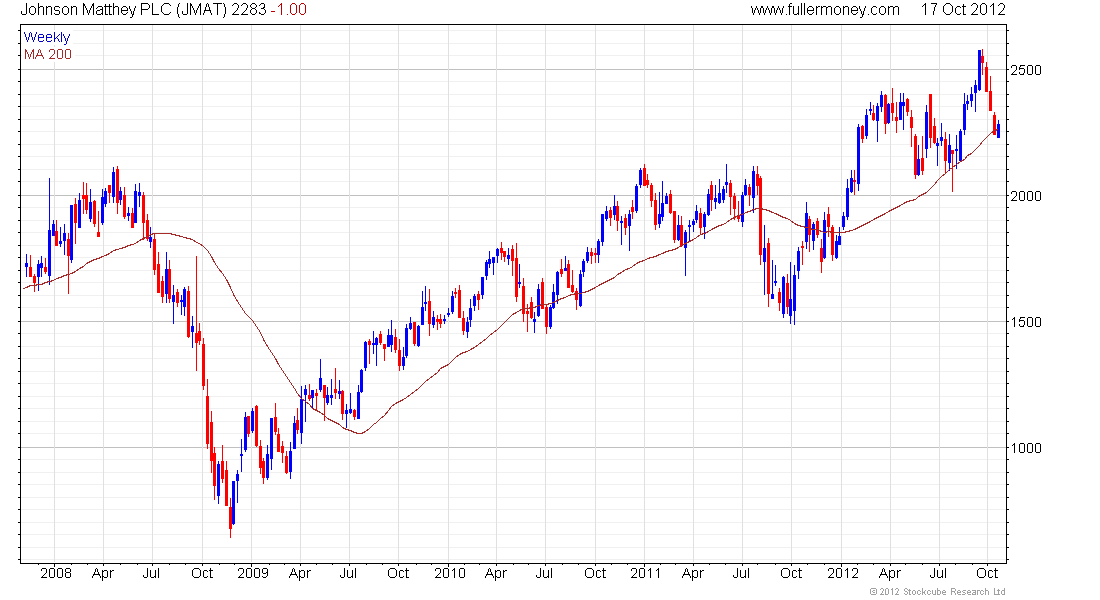Click the 17 Oct 2012 date
Image resolution: width=1100 pixels, height=600 pixels.
(x=963, y=10)
